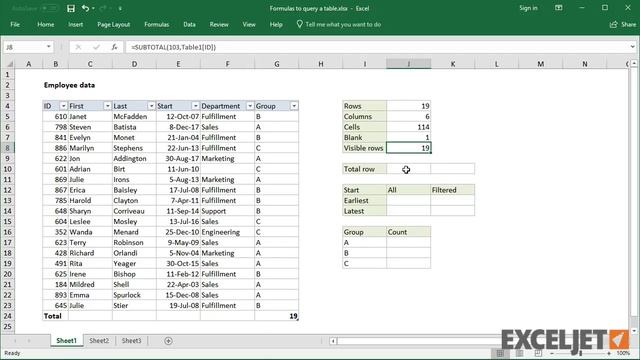Click the horizontal scrollbar left arrow
This screenshot has height=360, width=640.
[333, 341]
